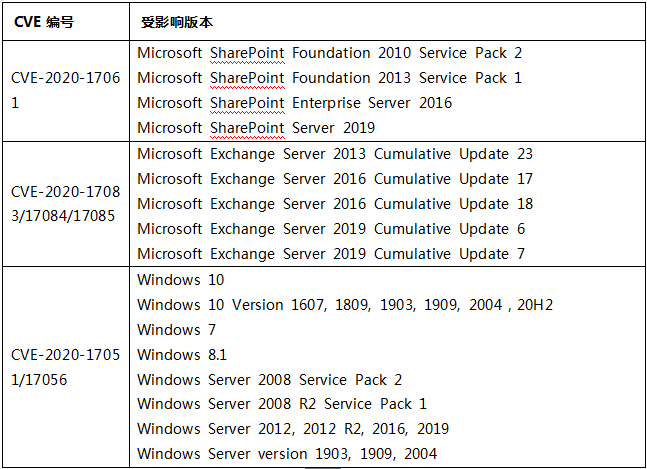Select the CVE-2020-17061 cell
The height and width of the screenshot is (469, 647).
click(x=66, y=91)
